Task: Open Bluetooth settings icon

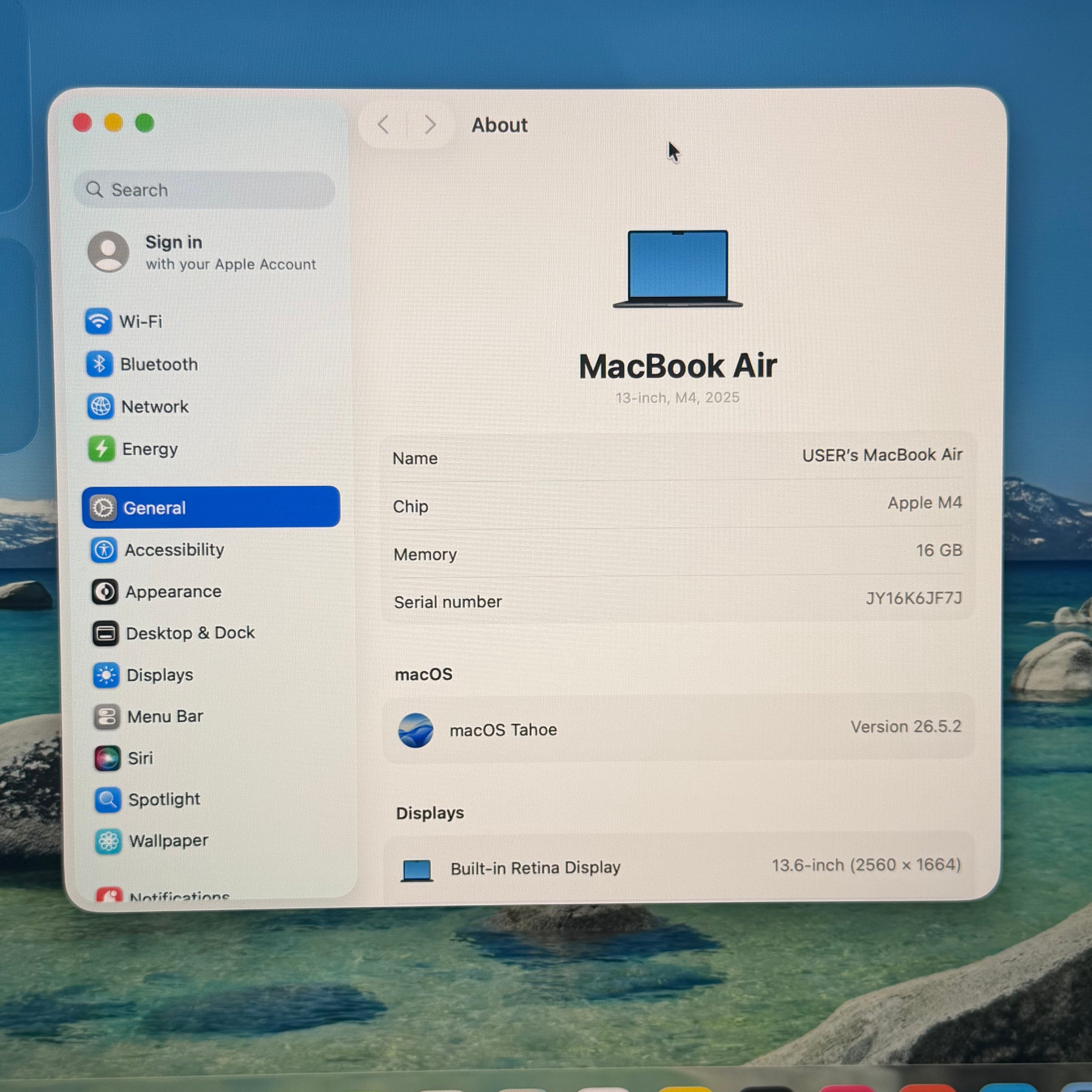Action: (100, 363)
